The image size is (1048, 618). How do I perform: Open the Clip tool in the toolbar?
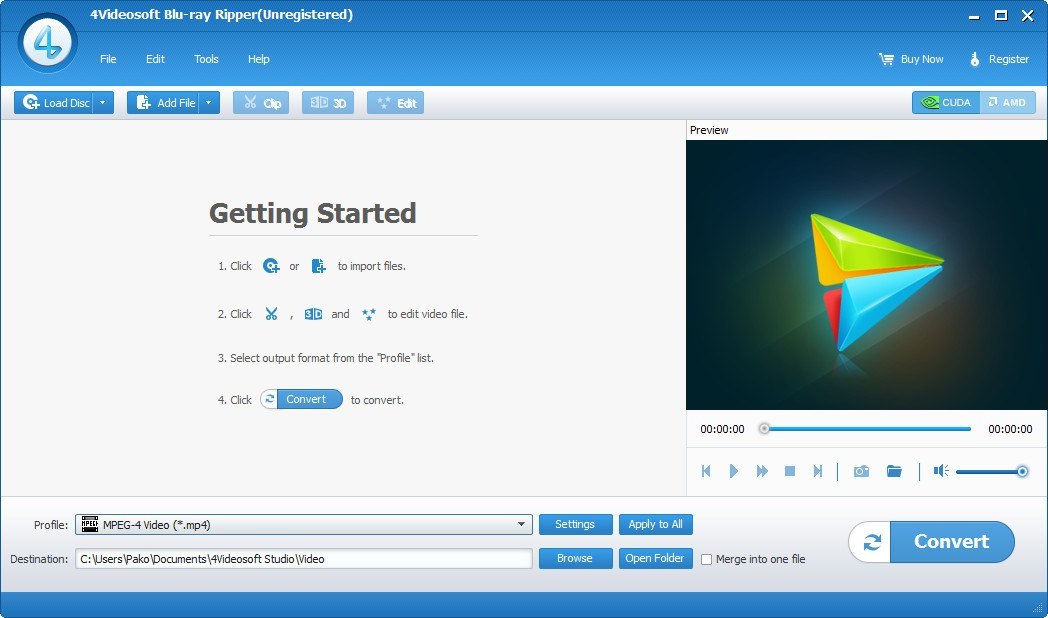(260, 101)
